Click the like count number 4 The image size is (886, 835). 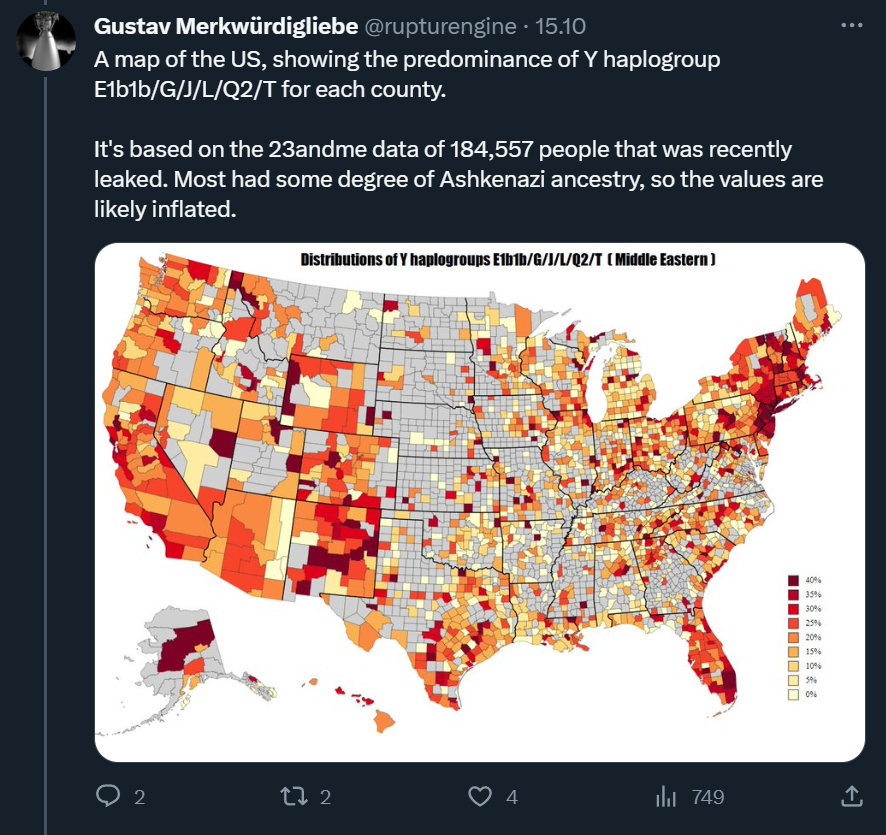click(x=511, y=797)
